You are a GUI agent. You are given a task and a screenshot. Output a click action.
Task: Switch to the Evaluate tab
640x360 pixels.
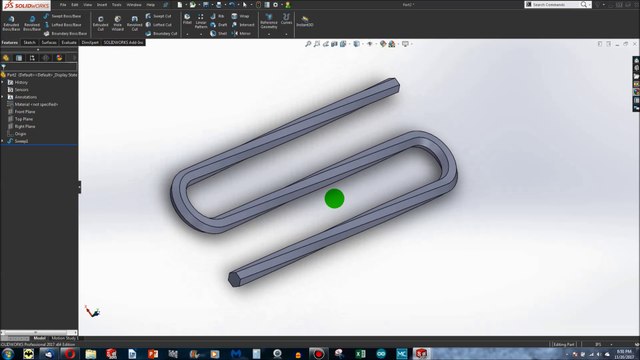(x=69, y=42)
